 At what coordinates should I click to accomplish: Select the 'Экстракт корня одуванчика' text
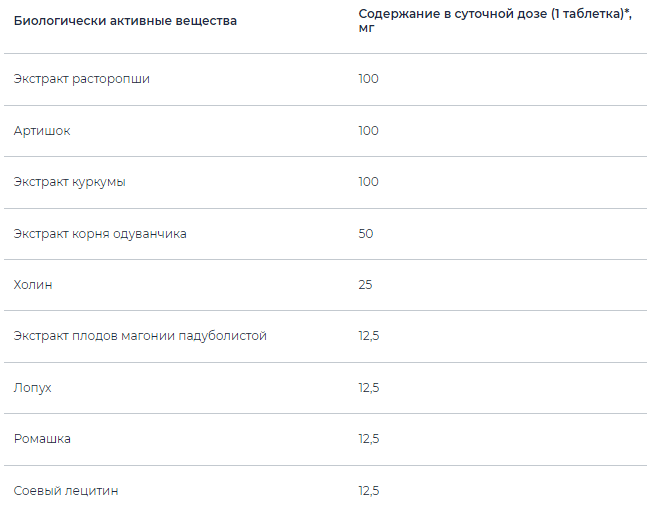tap(100, 233)
